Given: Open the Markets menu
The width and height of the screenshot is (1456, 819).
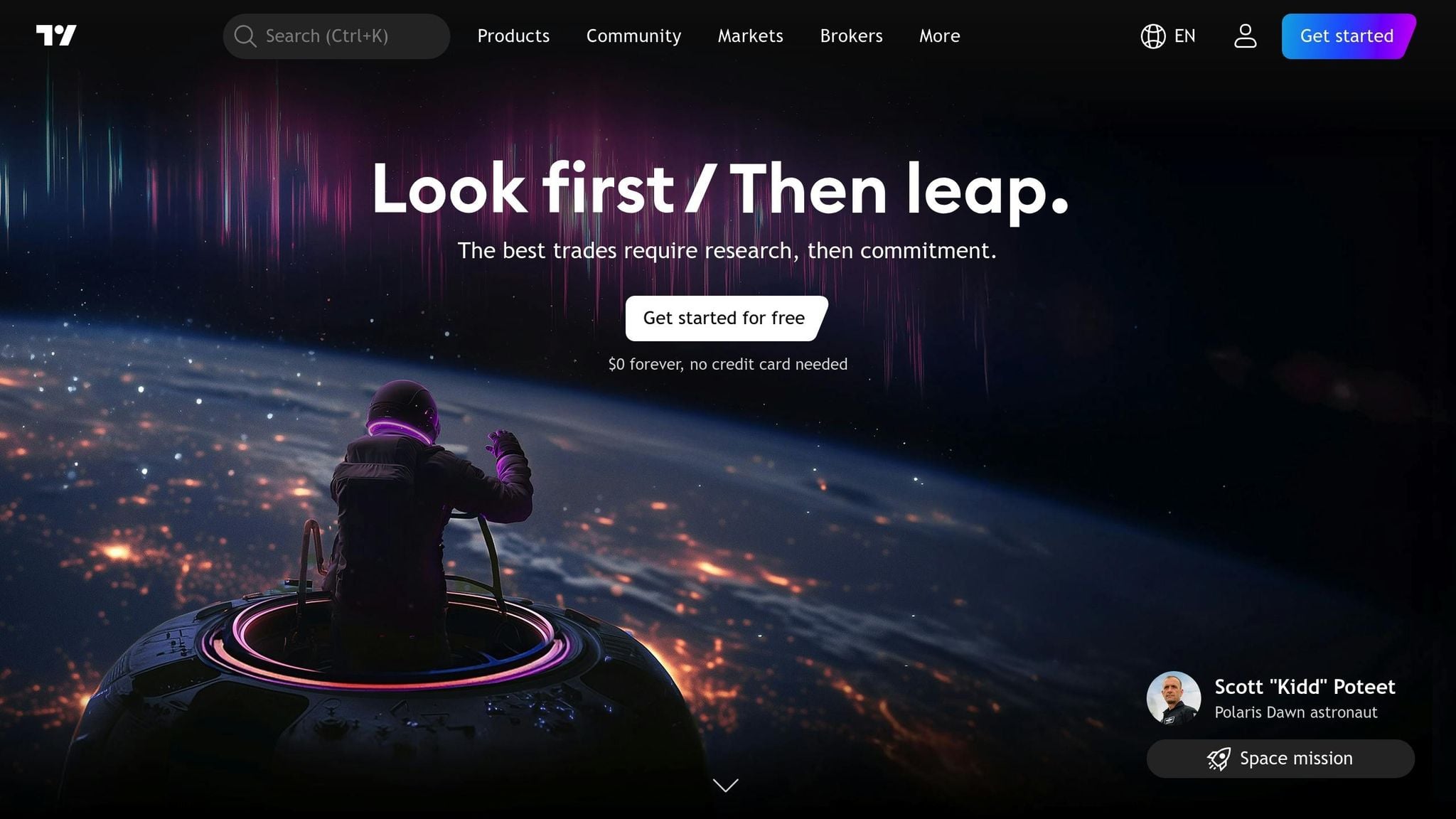Looking at the screenshot, I should 750,36.
